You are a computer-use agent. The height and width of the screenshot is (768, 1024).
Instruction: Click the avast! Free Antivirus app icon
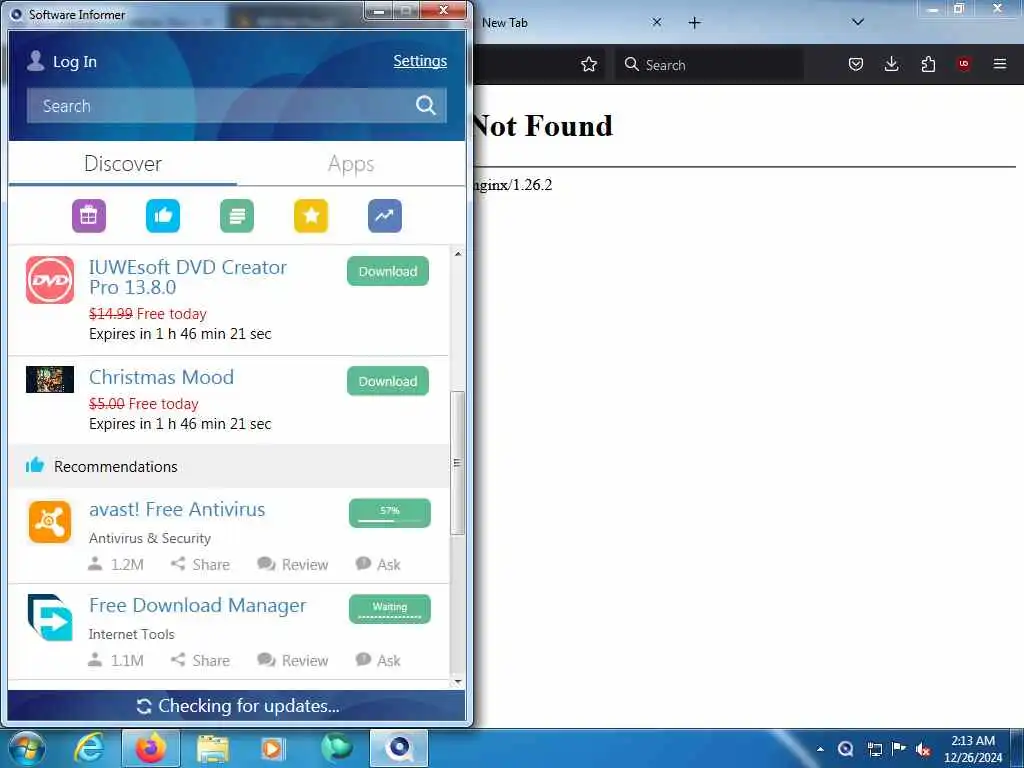tap(50, 522)
